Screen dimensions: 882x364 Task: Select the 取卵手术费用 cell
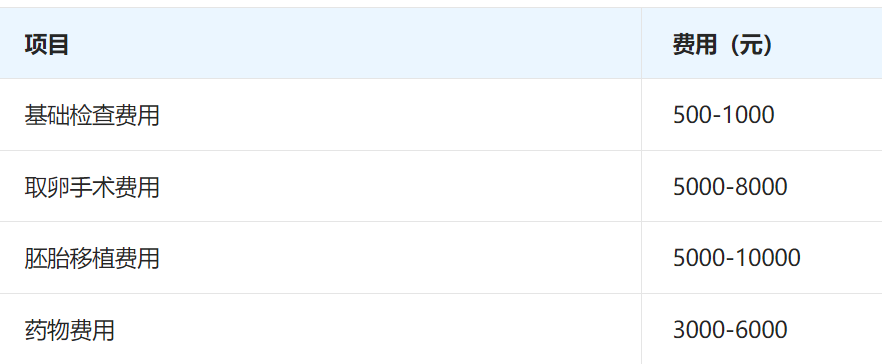point(321,186)
